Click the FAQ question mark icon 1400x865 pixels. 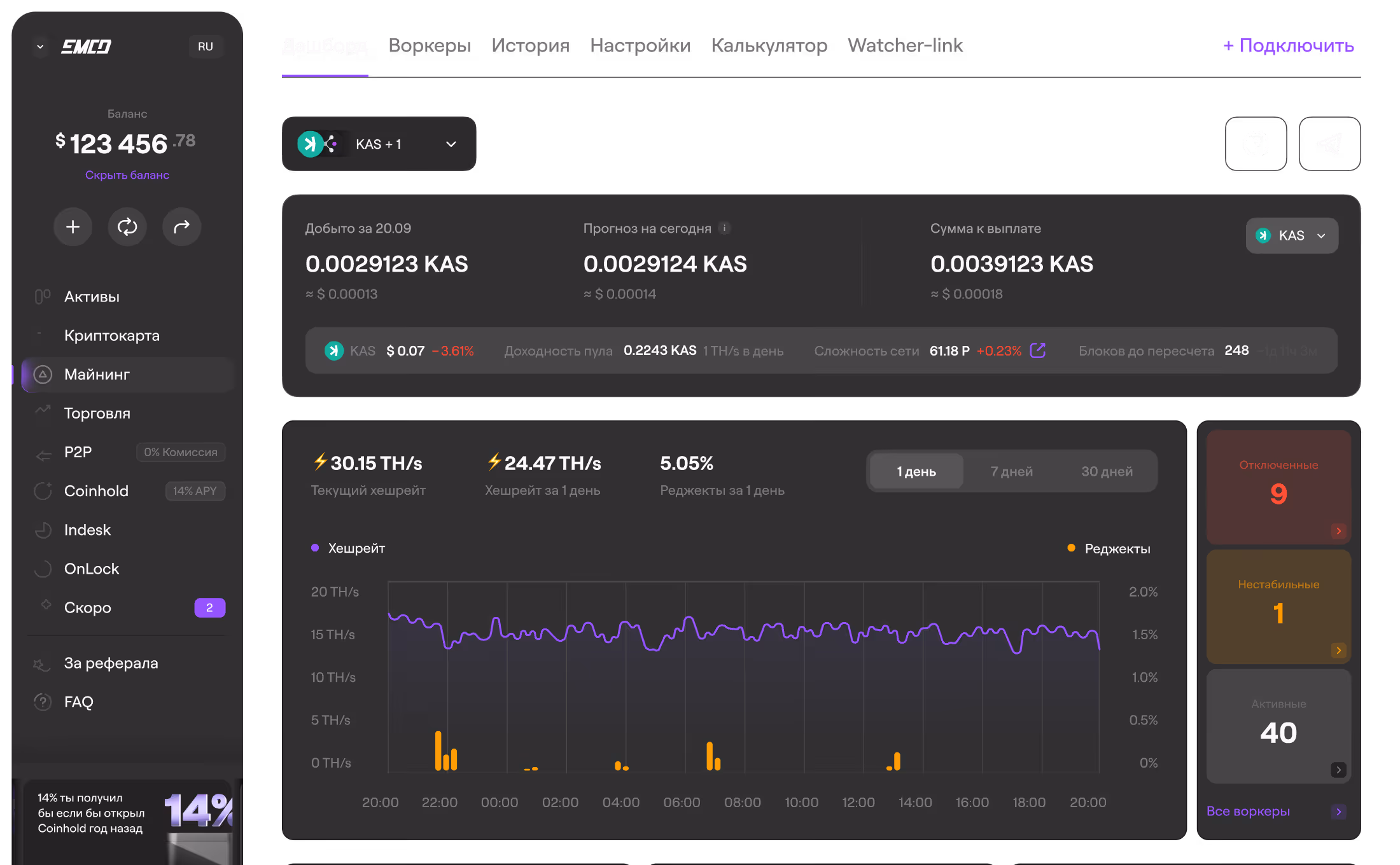pos(43,702)
